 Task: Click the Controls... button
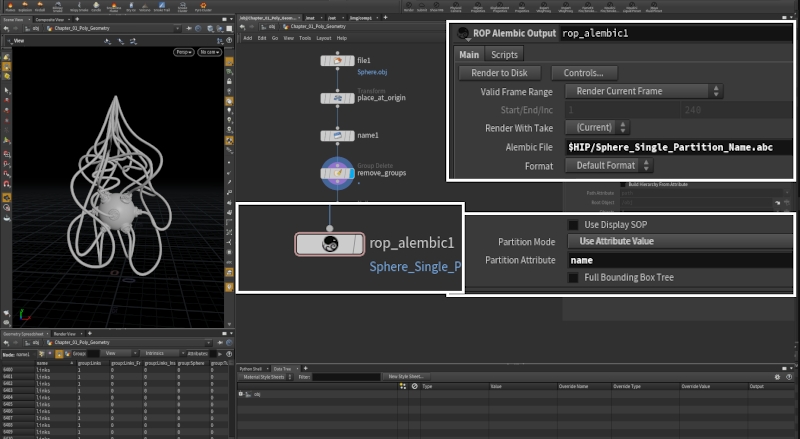pos(583,73)
